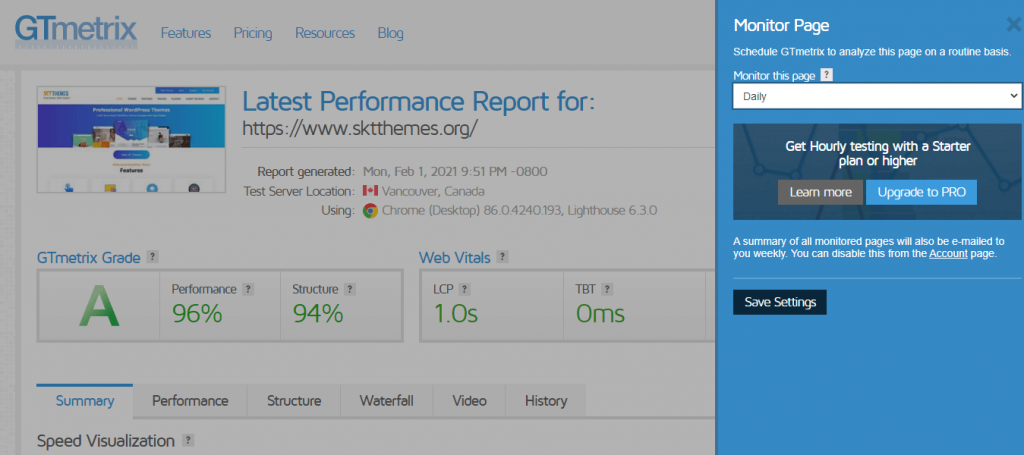The image size is (1024, 455).
Task: Click help icon next to Performance score
Action: [x=248, y=289]
